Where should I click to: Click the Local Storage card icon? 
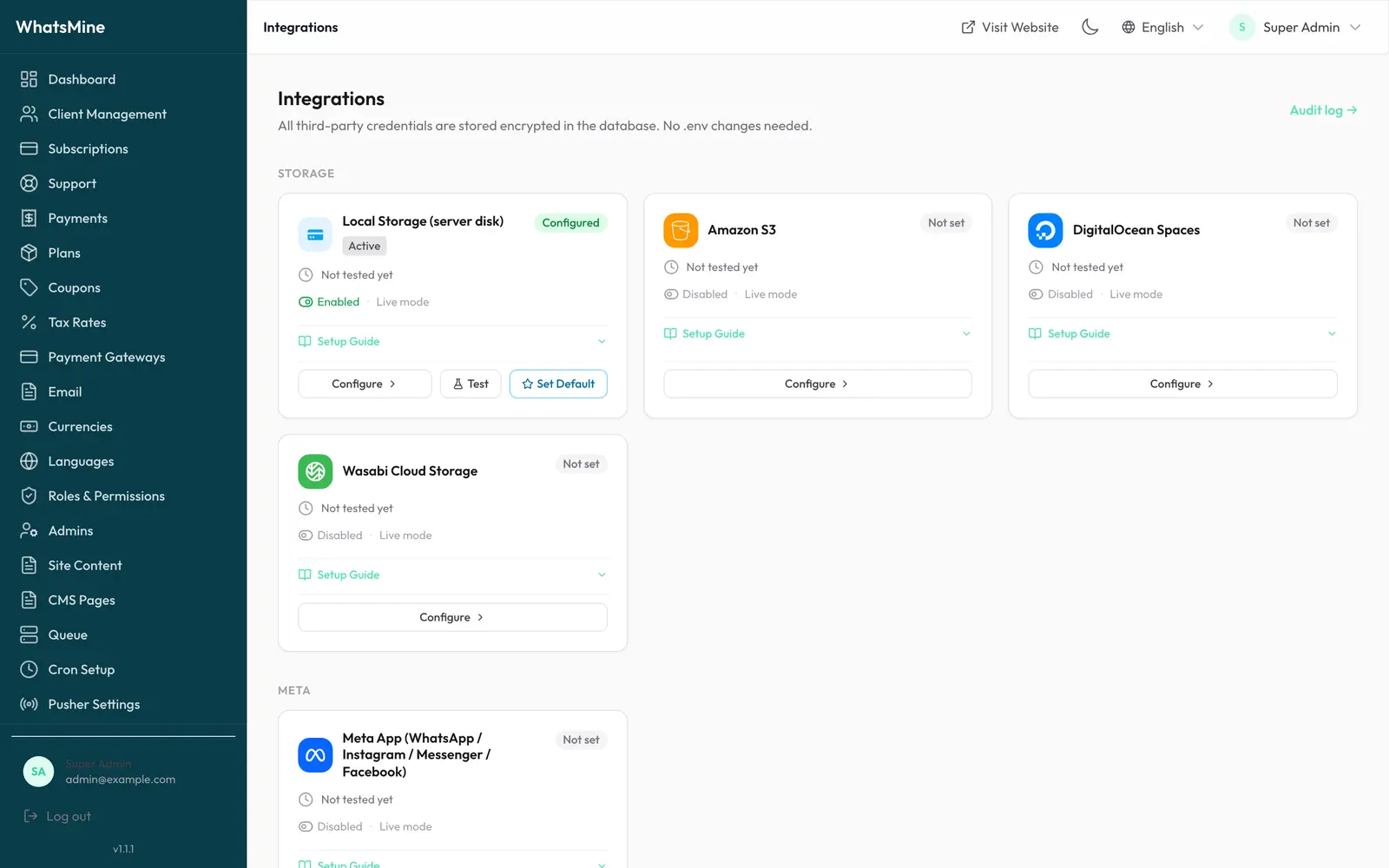pos(315,234)
